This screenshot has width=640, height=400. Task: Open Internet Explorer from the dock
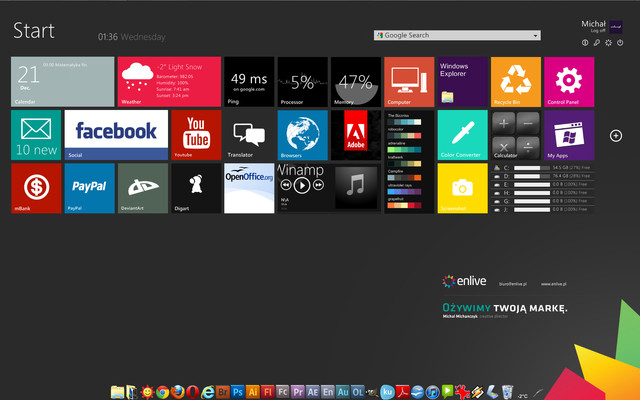click(x=208, y=392)
